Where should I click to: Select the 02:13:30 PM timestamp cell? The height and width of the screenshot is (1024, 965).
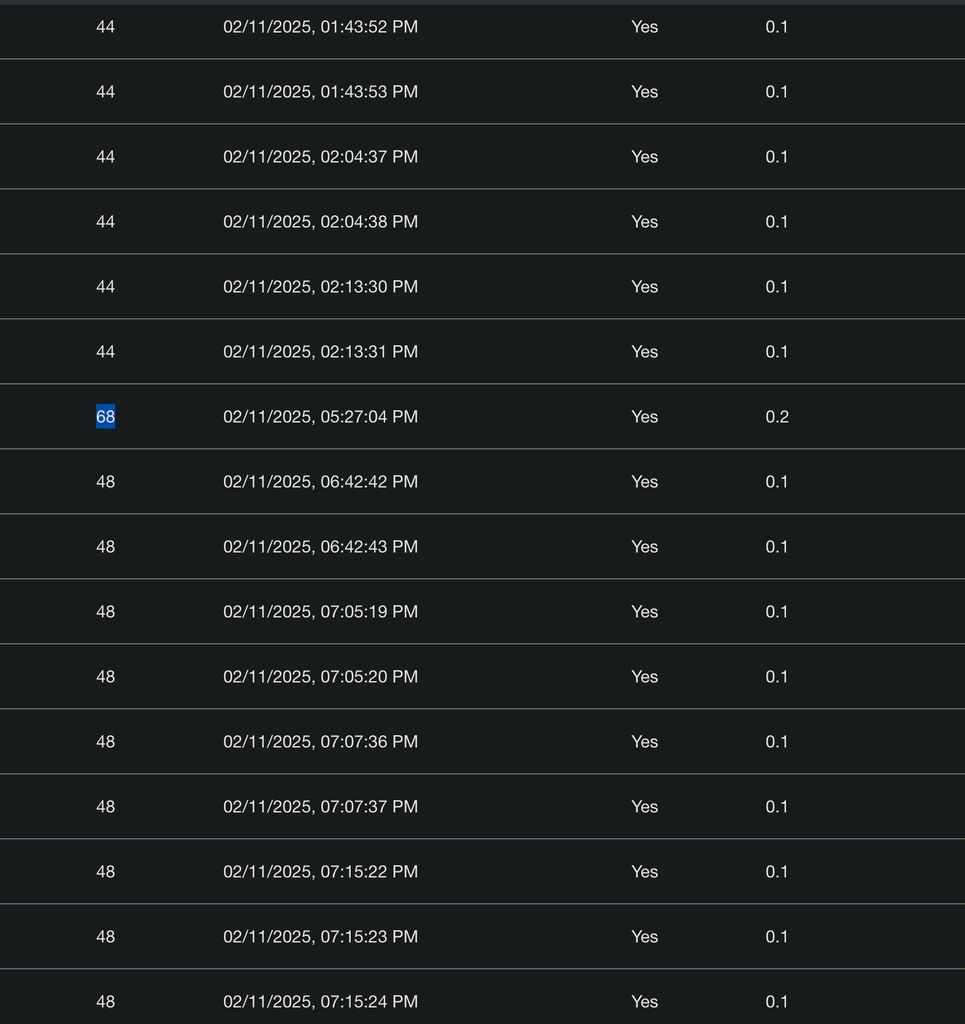coord(320,287)
